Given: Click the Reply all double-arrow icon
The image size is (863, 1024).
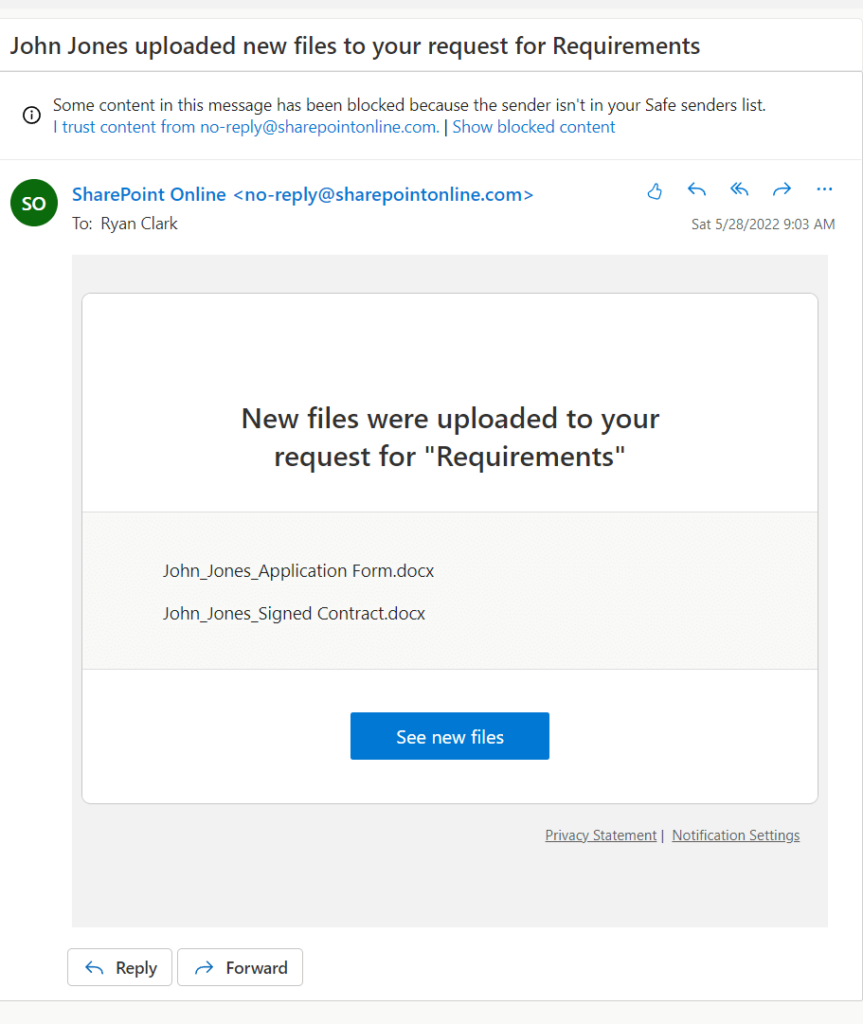Looking at the screenshot, I should click(x=739, y=189).
